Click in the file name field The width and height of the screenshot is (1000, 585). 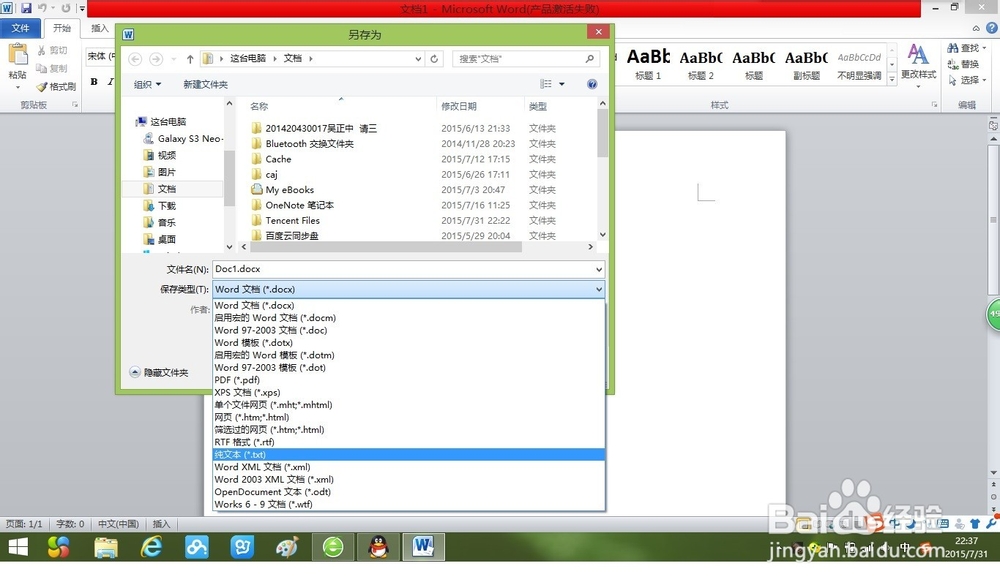pos(403,269)
